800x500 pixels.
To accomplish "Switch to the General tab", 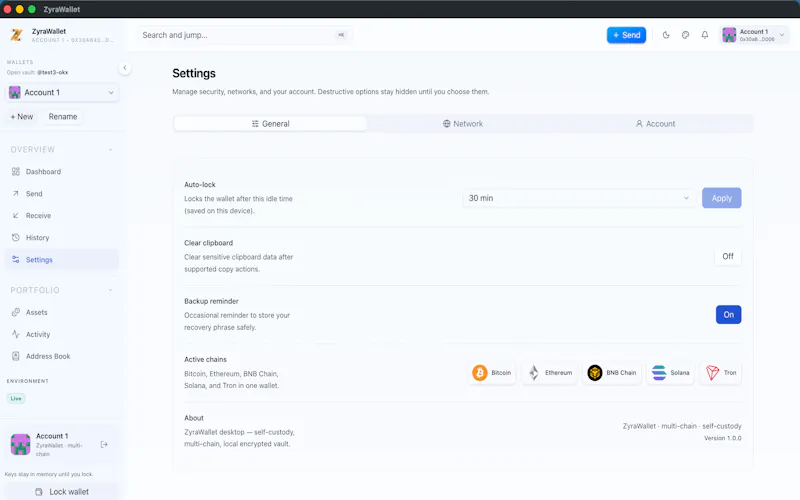I will [270, 123].
